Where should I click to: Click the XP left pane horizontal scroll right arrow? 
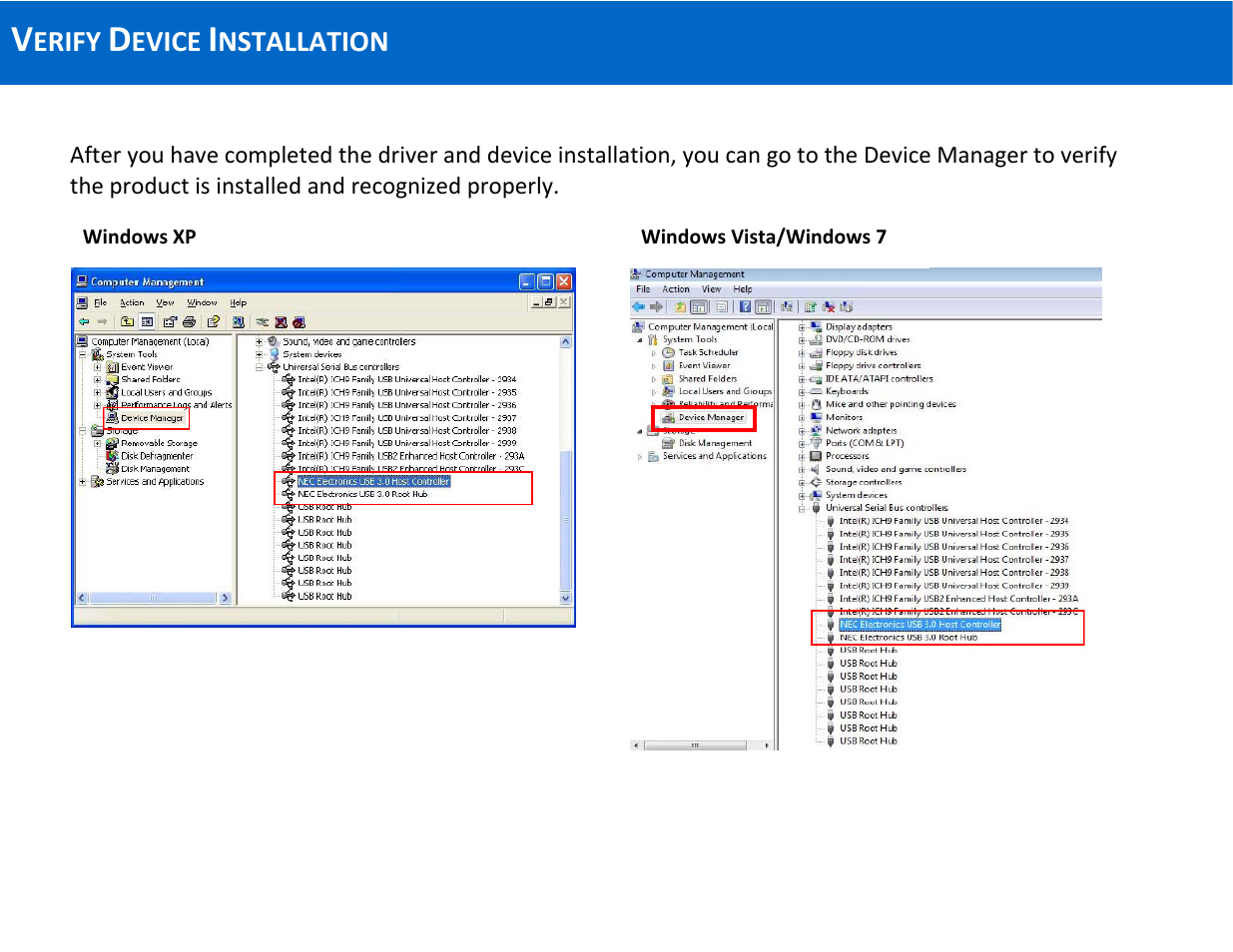point(225,598)
